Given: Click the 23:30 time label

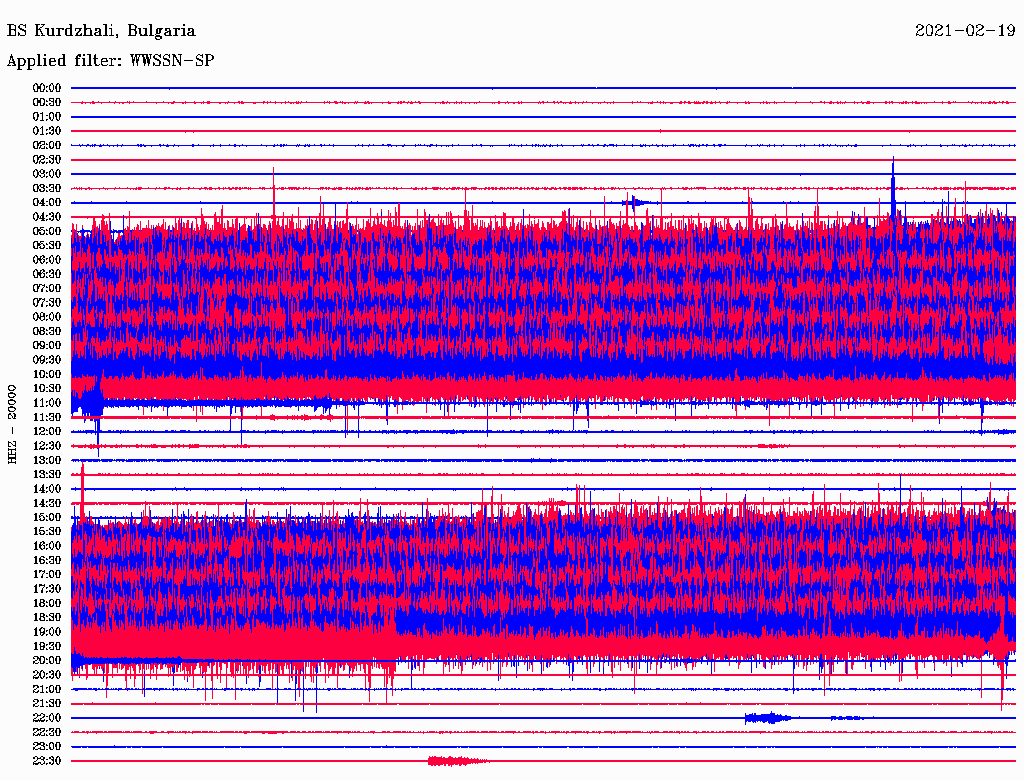Looking at the screenshot, I should (x=47, y=761).
